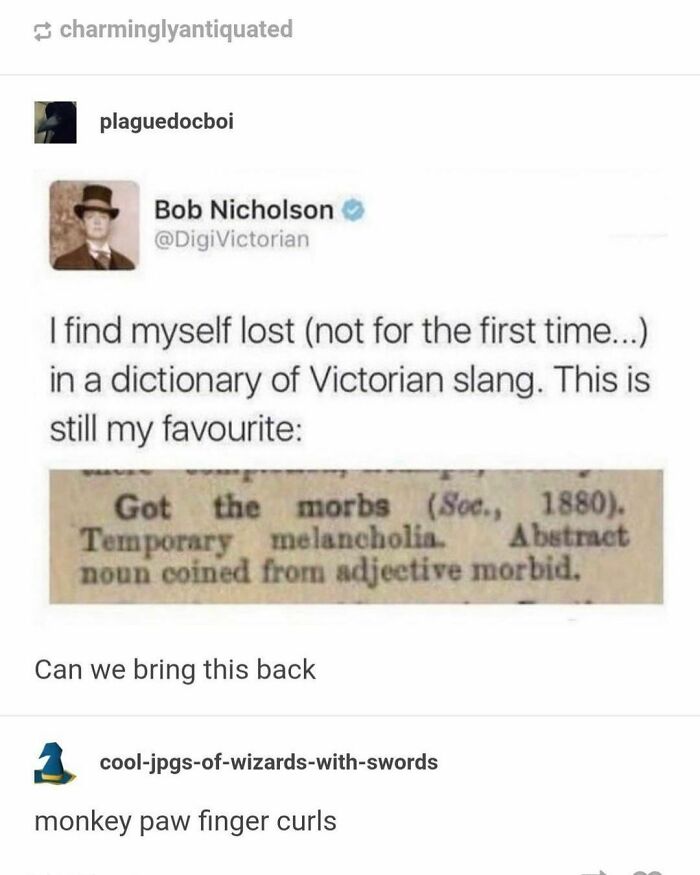Click the 'Can we bring this back' comment
Viewport: 700px width, 875px height.
pos(175,670)
